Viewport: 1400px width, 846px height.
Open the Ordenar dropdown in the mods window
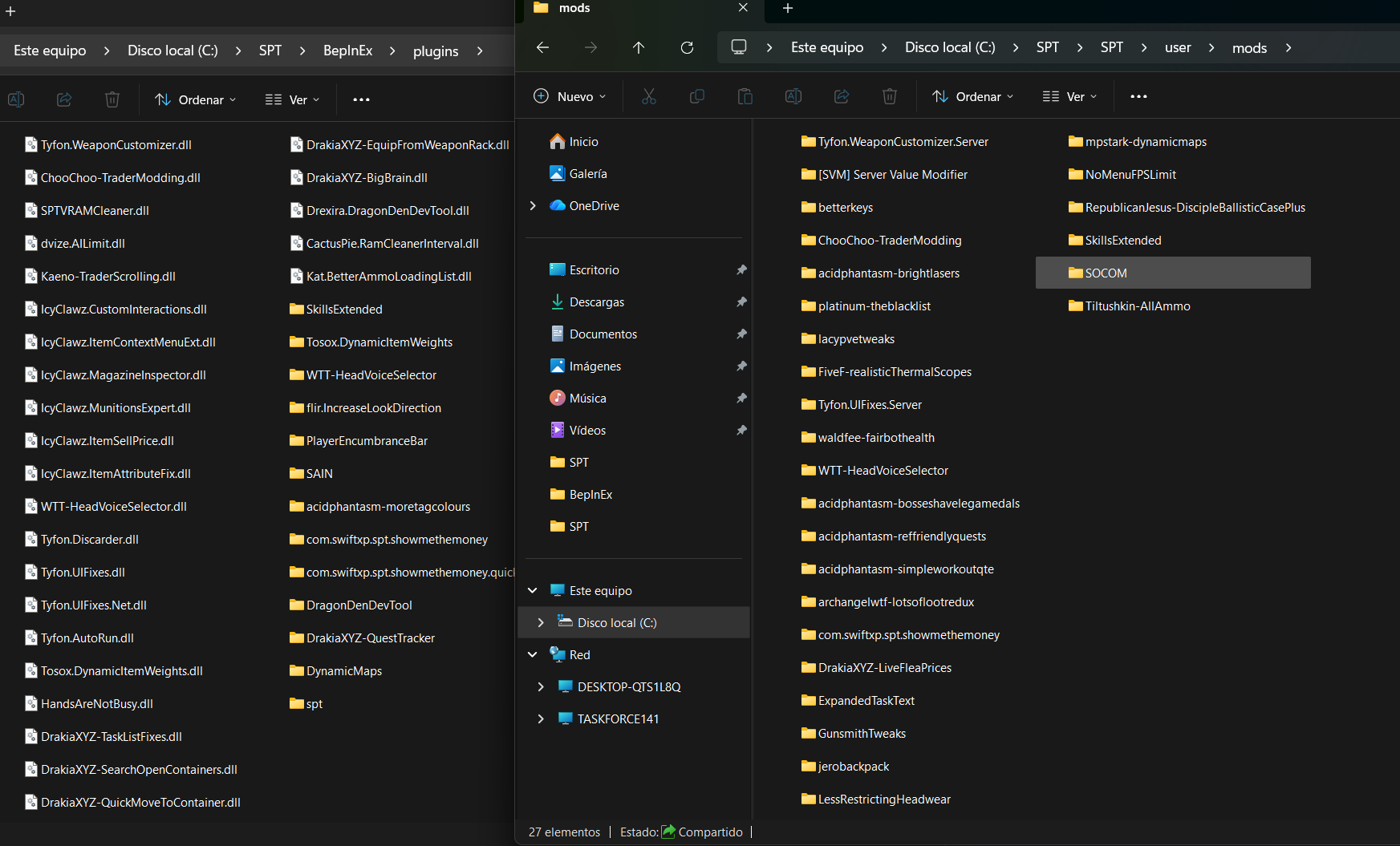[972, 96]
